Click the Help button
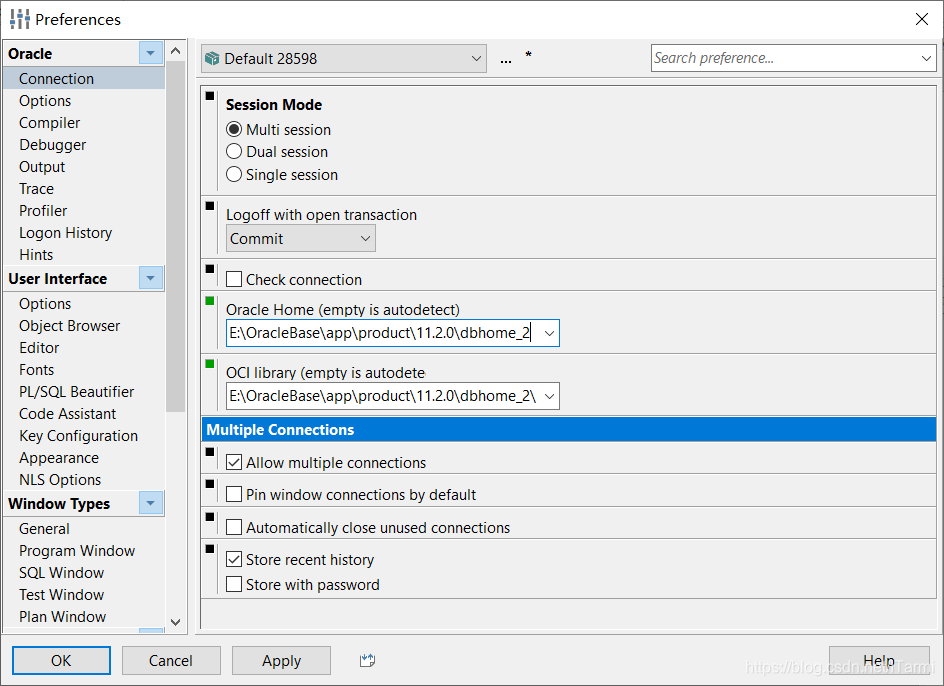The width and height of the screenshot is (944, 686). (x=879, y=661)
